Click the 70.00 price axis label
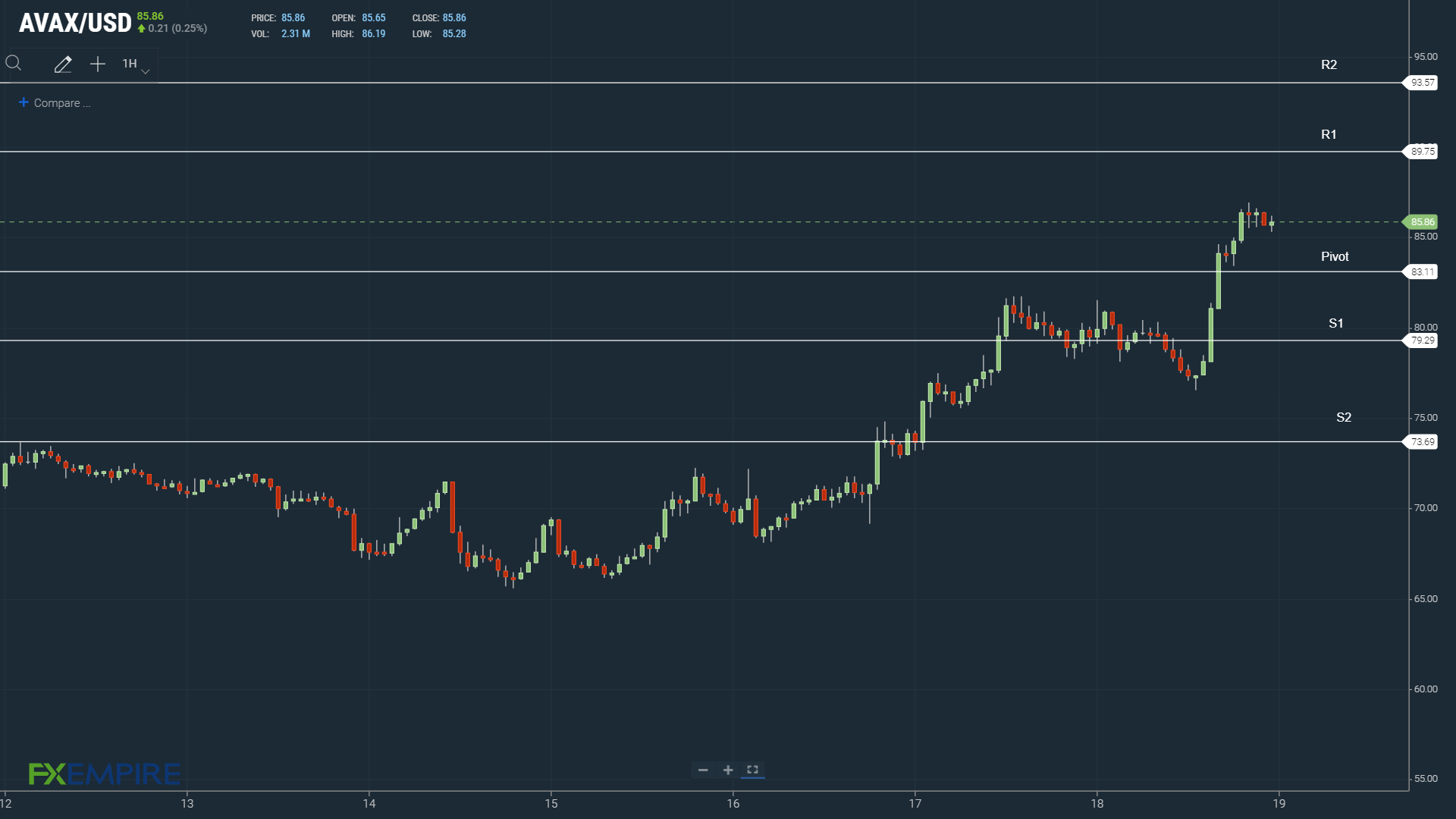The height and width of the screenshot is (819, 1456). tap(1425, 508)
